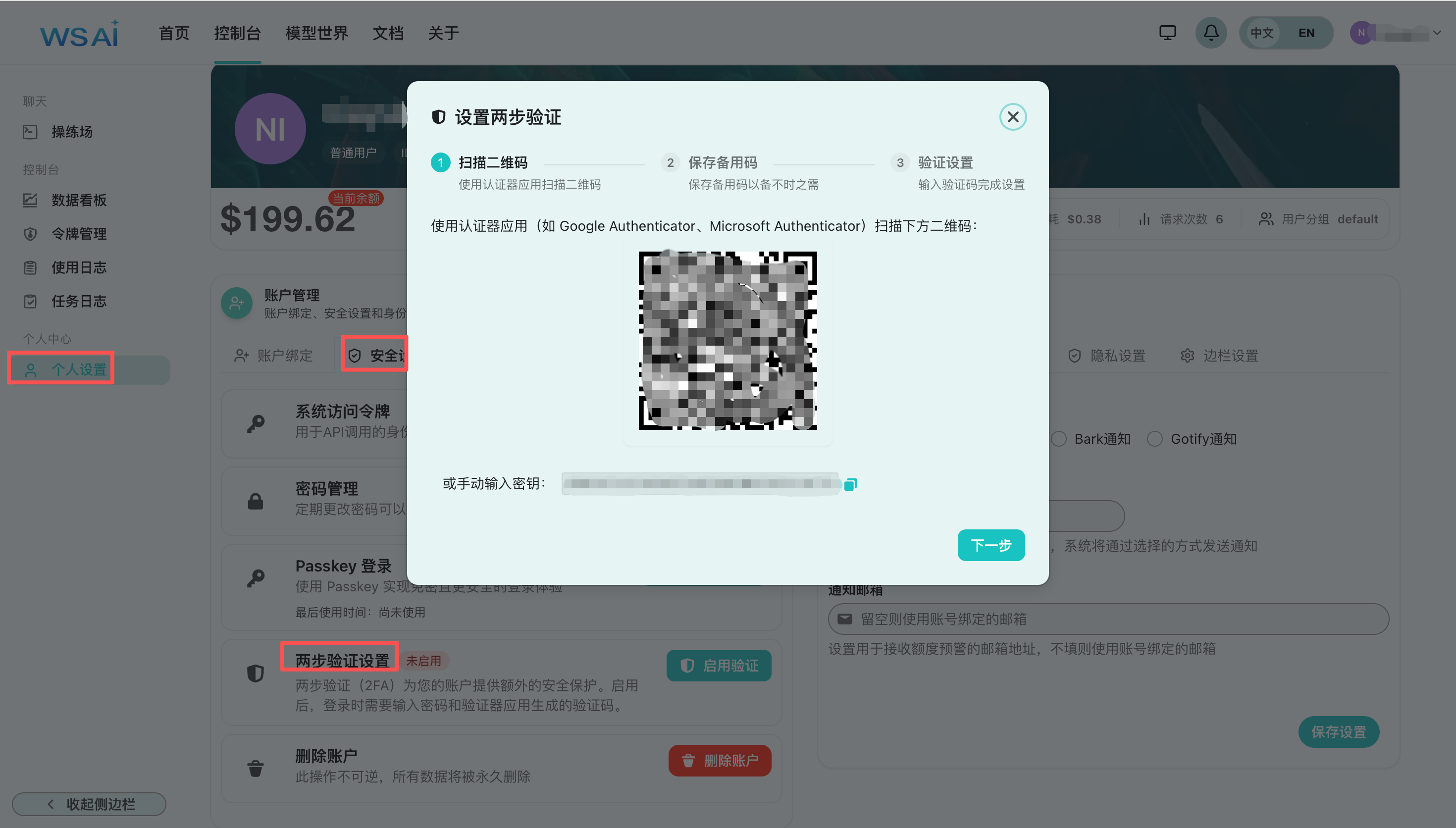Go to 首页 in top navigation
This screenshot has height=828, width=1456.
click(173, 33)
